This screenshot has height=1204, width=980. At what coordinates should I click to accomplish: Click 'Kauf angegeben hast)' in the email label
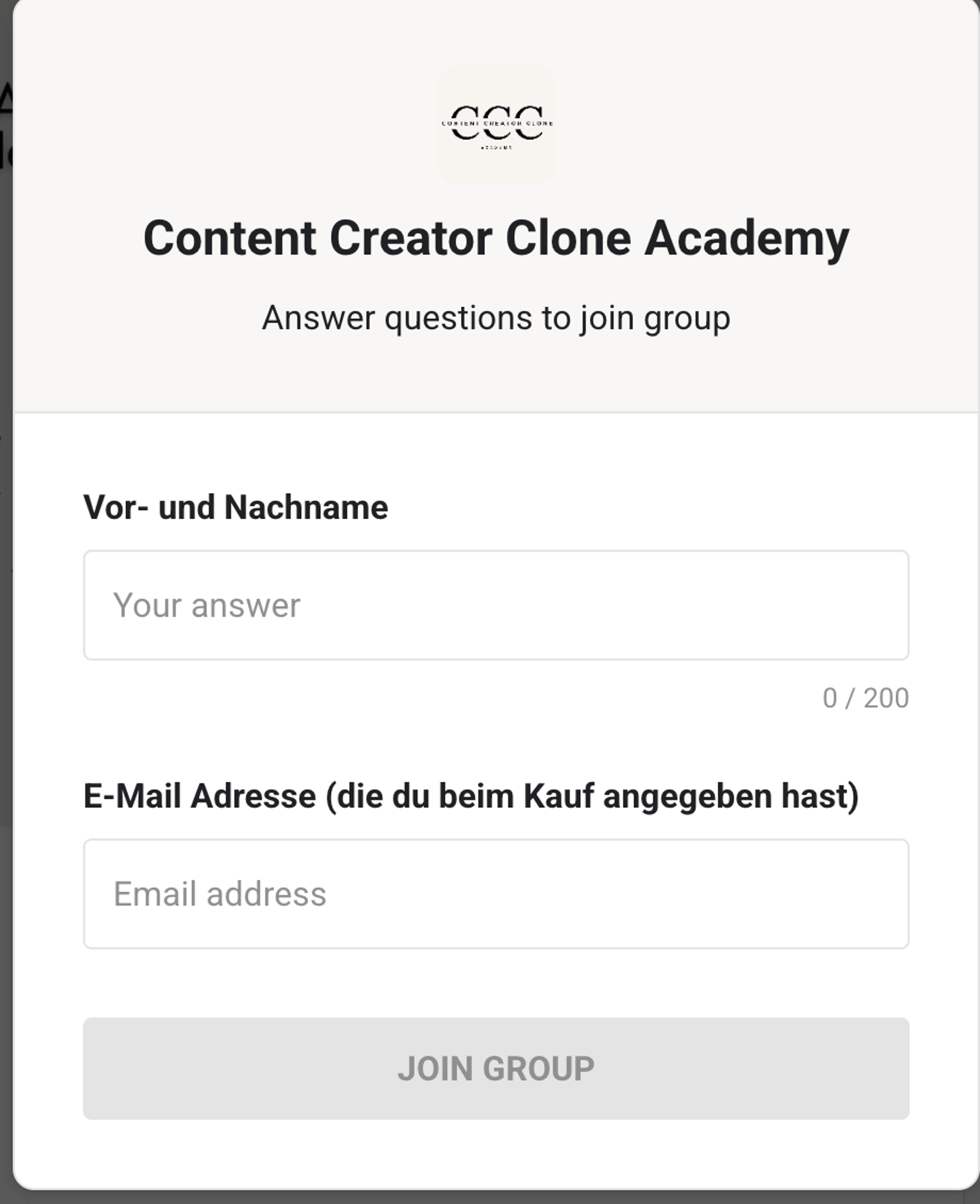pyautogui.click(x=691, y=796)
